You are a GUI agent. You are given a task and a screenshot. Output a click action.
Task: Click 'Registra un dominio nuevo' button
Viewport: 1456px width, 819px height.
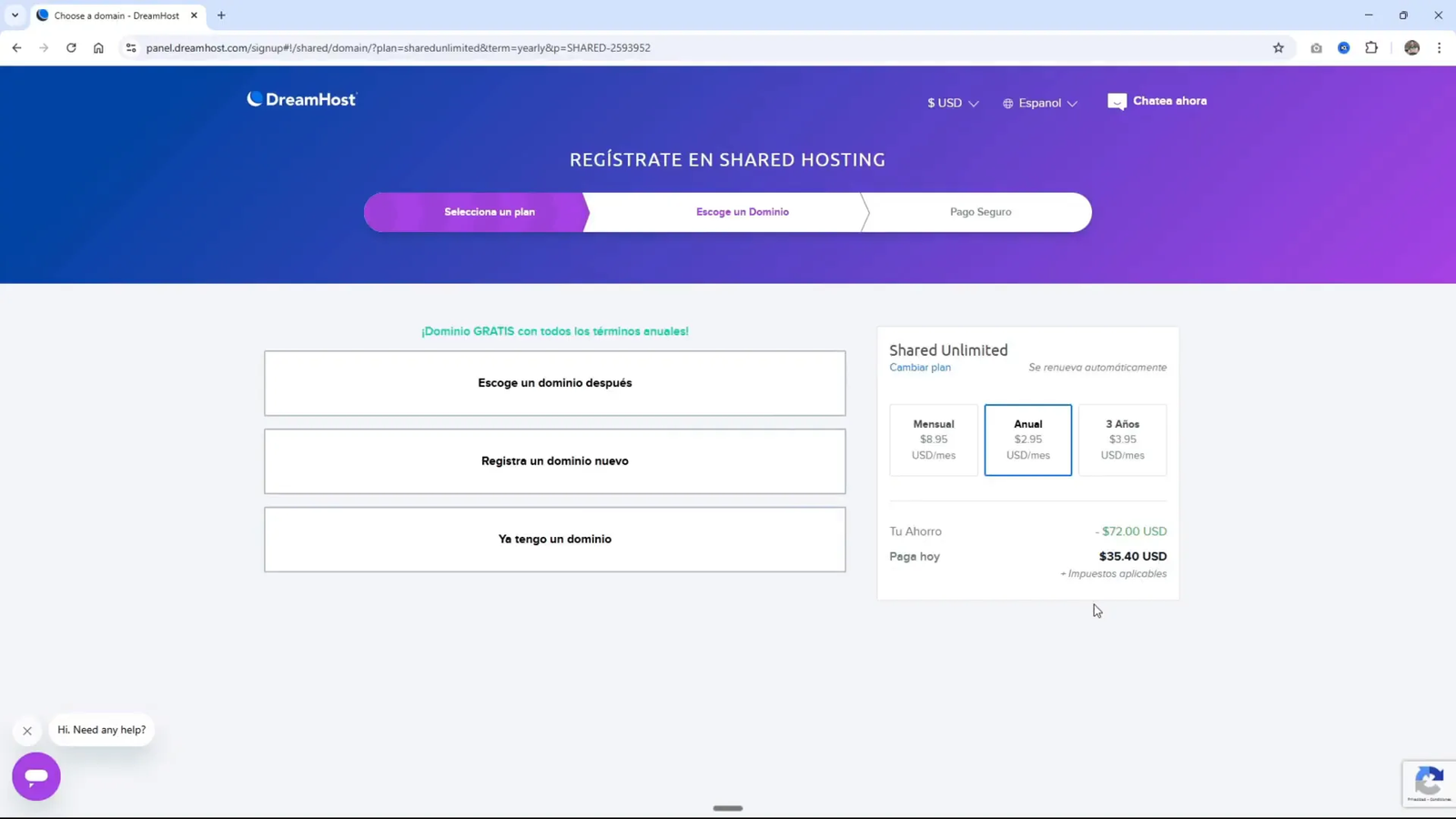tap(555, 461)
